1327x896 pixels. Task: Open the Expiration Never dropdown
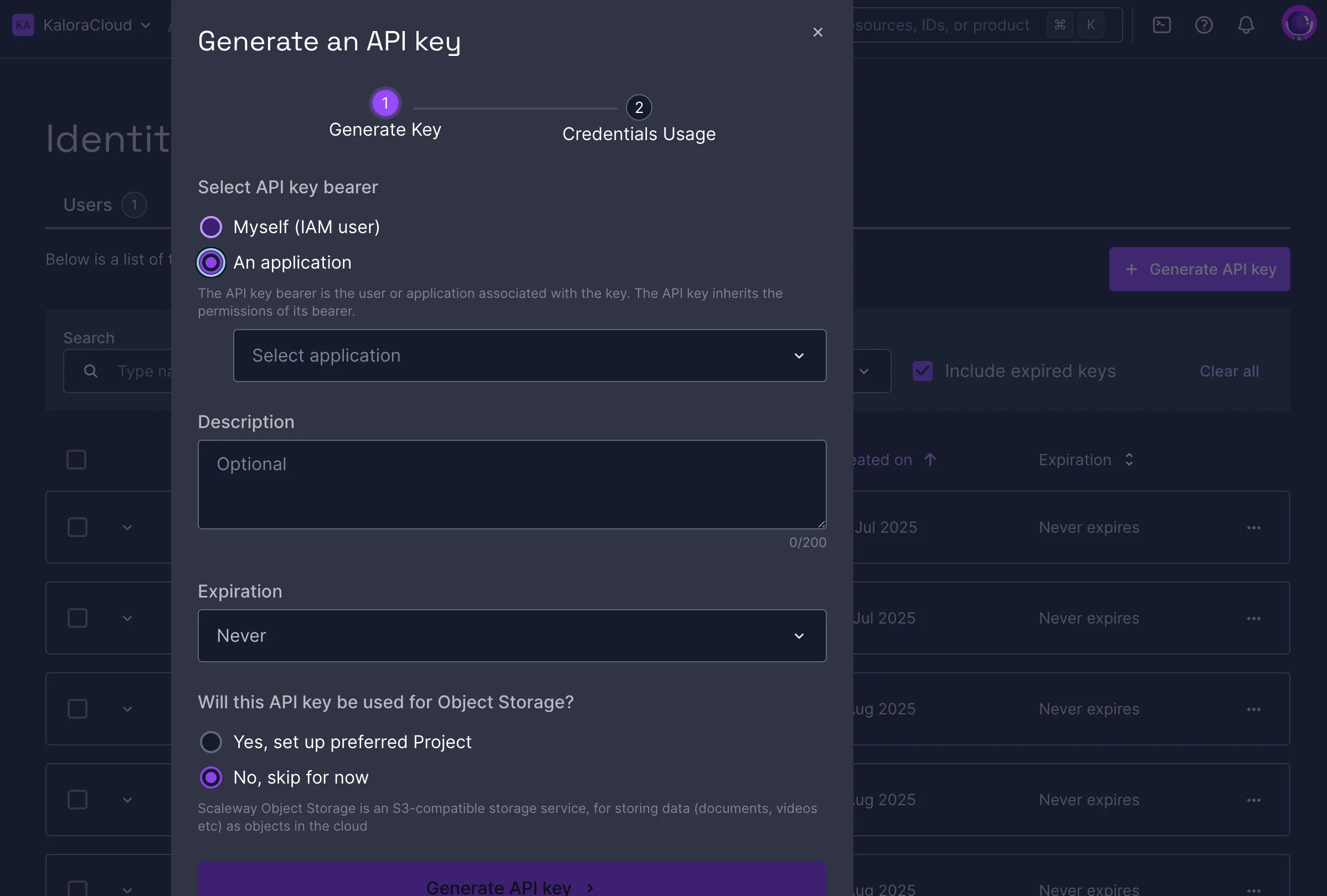pos(512,636)
